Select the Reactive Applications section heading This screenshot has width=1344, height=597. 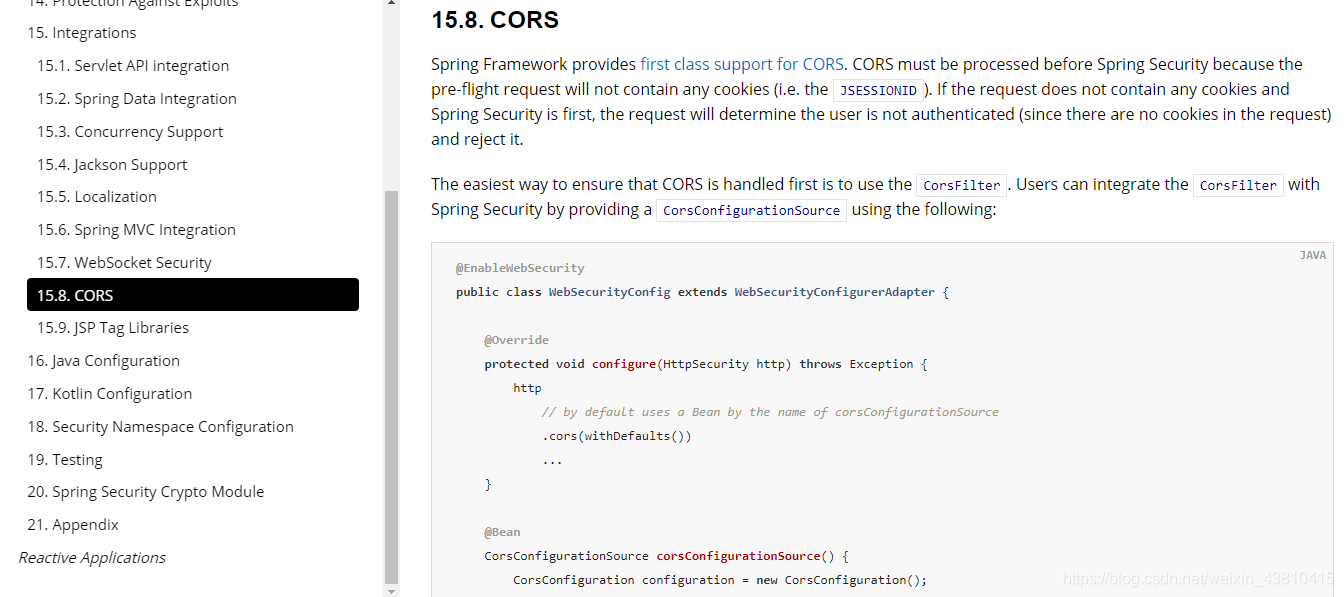click(91, 557)
